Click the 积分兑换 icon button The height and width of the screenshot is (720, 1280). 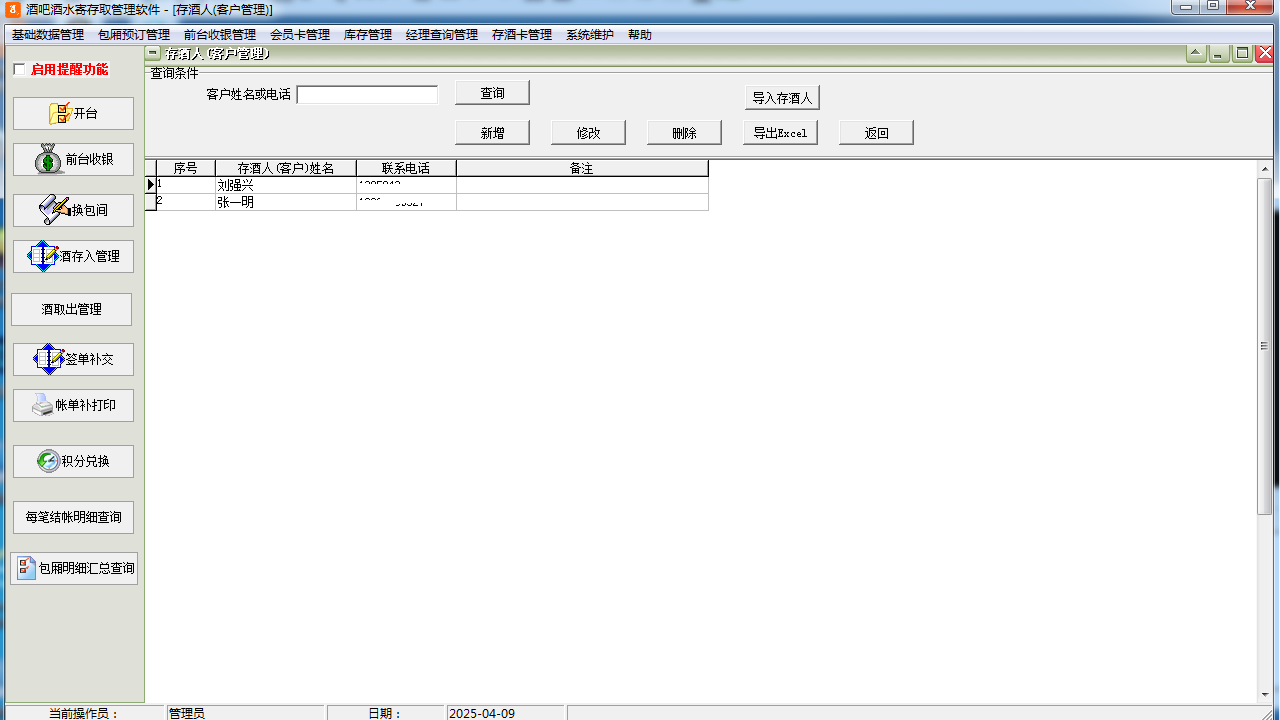click(x=48, y=461)
